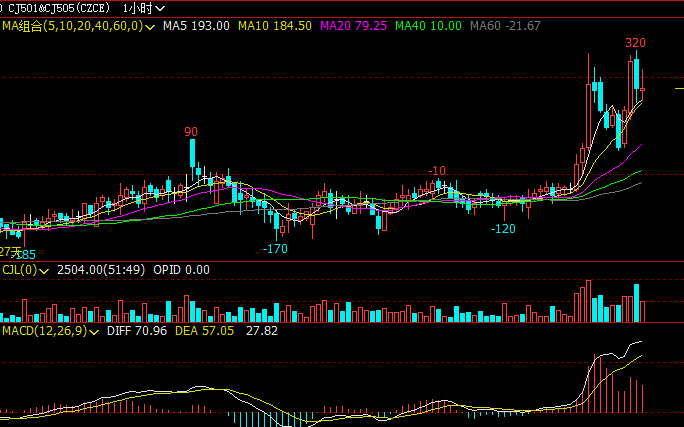
Task: Select the -170 low price marker
Action: click(275, 248)
